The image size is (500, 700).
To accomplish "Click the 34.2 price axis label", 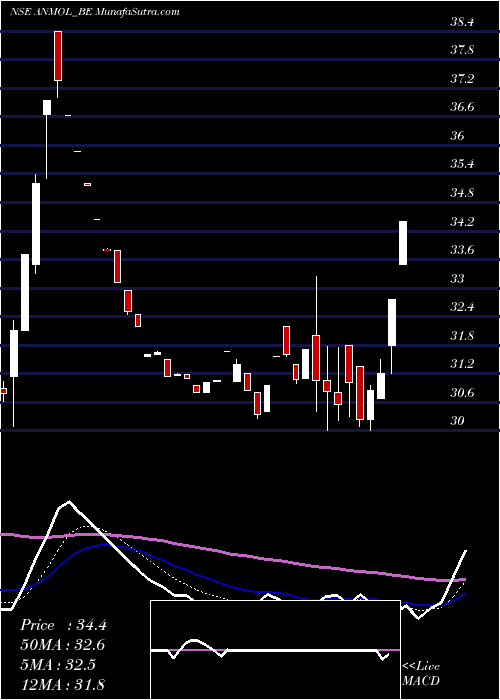I will (x=462, y=221).
